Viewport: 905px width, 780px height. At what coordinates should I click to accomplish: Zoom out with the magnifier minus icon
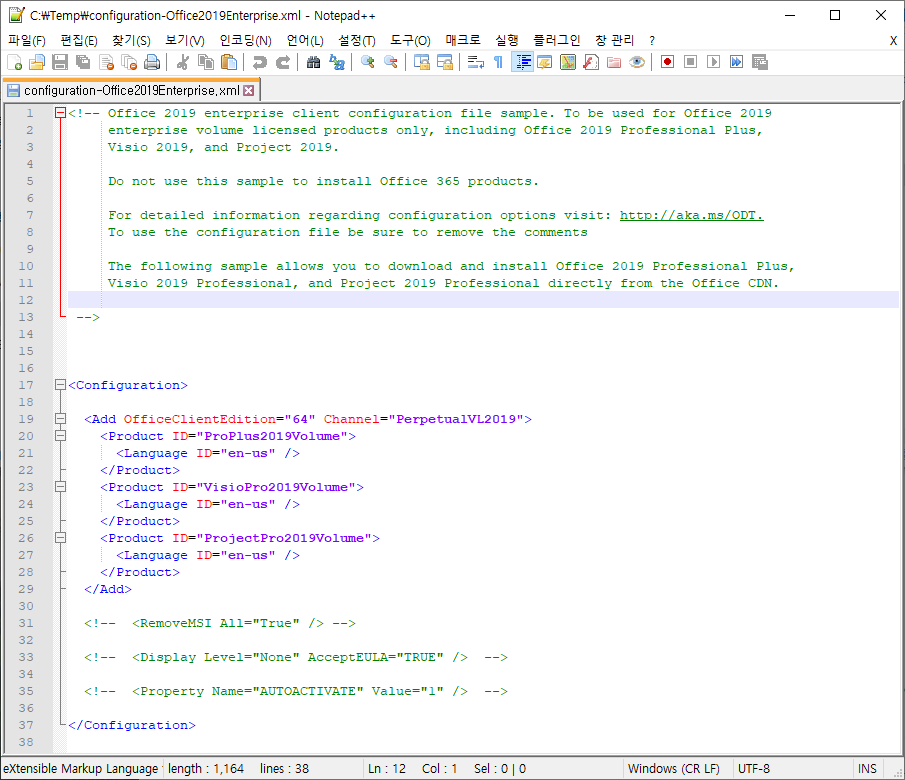click(391, 62)
